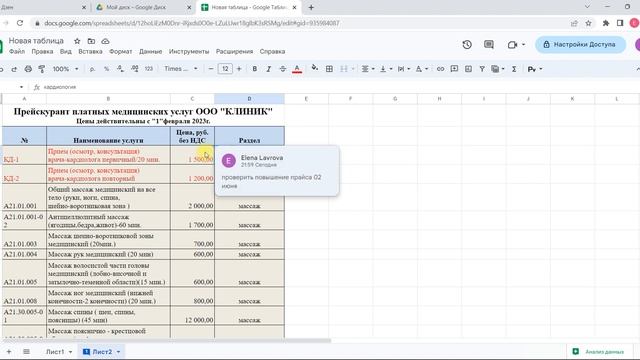Open more number formats (123)
The width and height of the screenshot is (640, 360).
pos(149,69)
